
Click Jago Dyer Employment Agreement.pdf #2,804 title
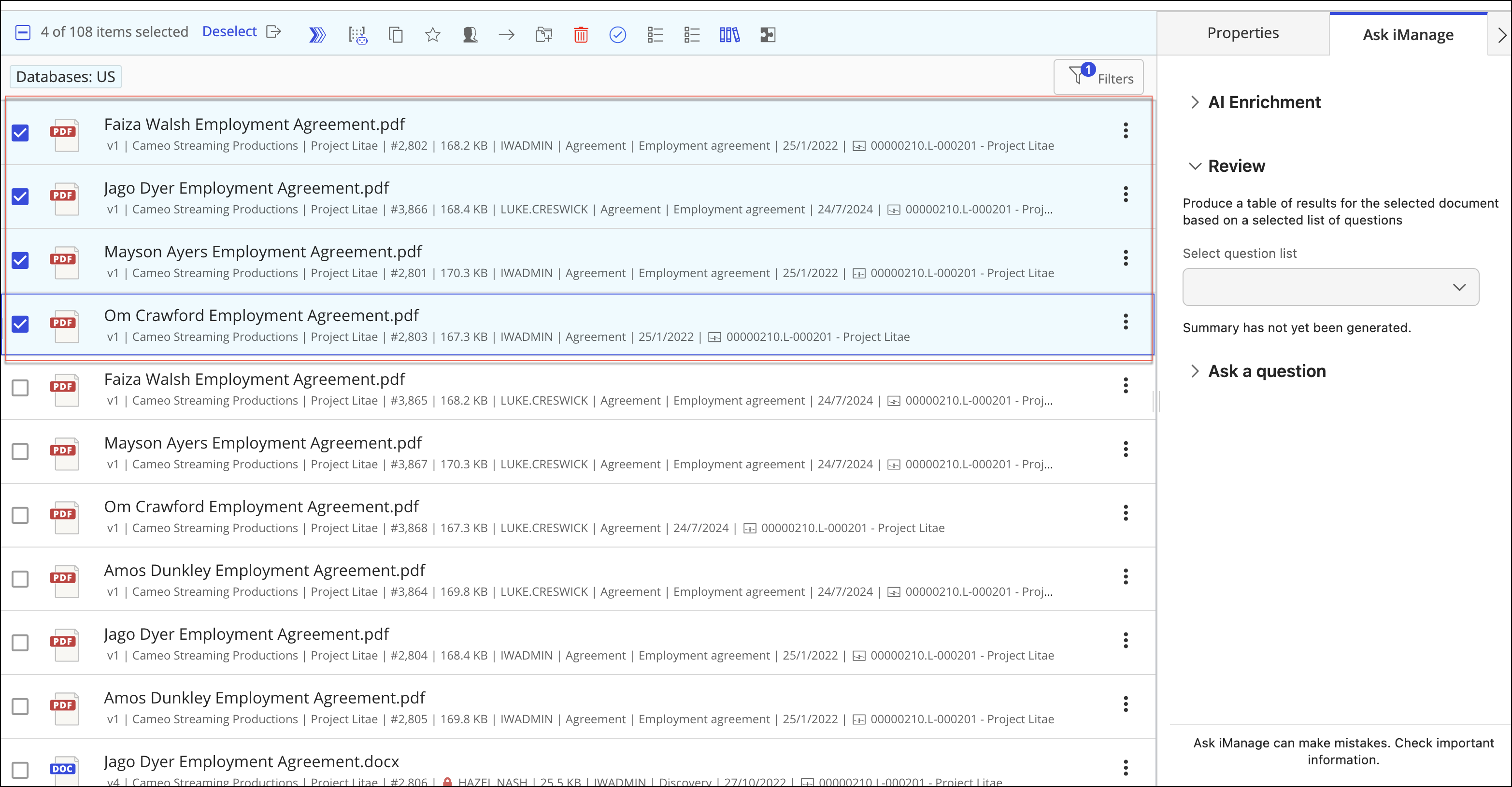coord(246,634)
